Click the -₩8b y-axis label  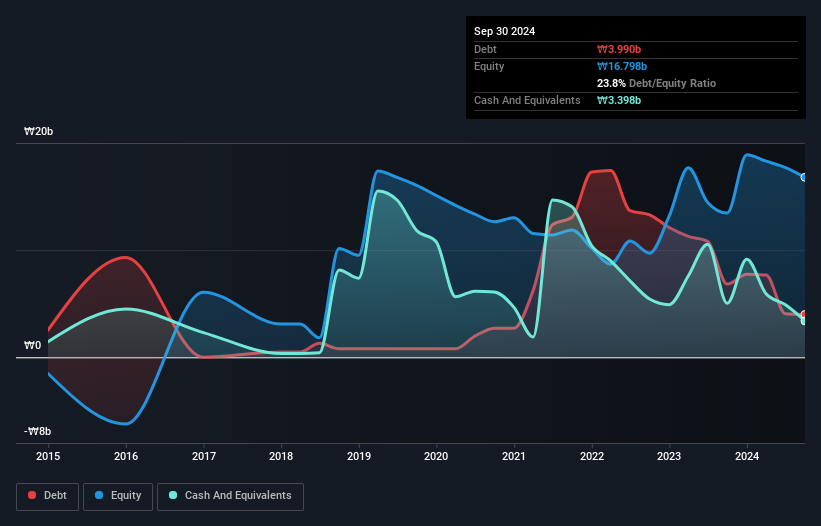click(x=38, y=431)
